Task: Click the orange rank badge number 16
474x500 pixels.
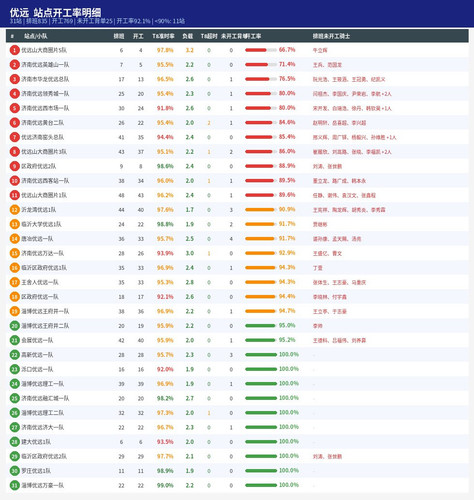Action: [14, 268]
